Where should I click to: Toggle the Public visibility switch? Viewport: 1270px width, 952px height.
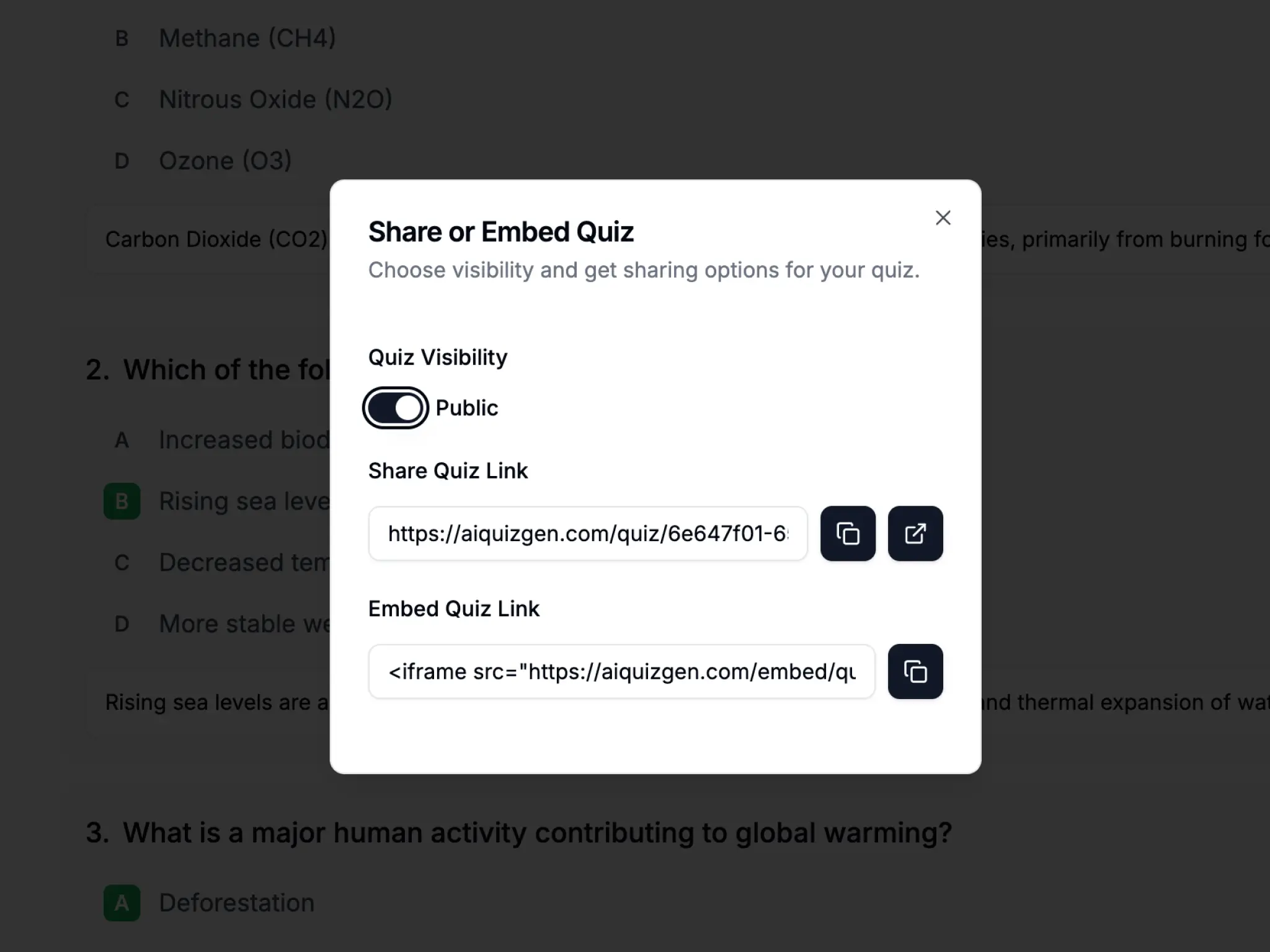tap(396, 408)
